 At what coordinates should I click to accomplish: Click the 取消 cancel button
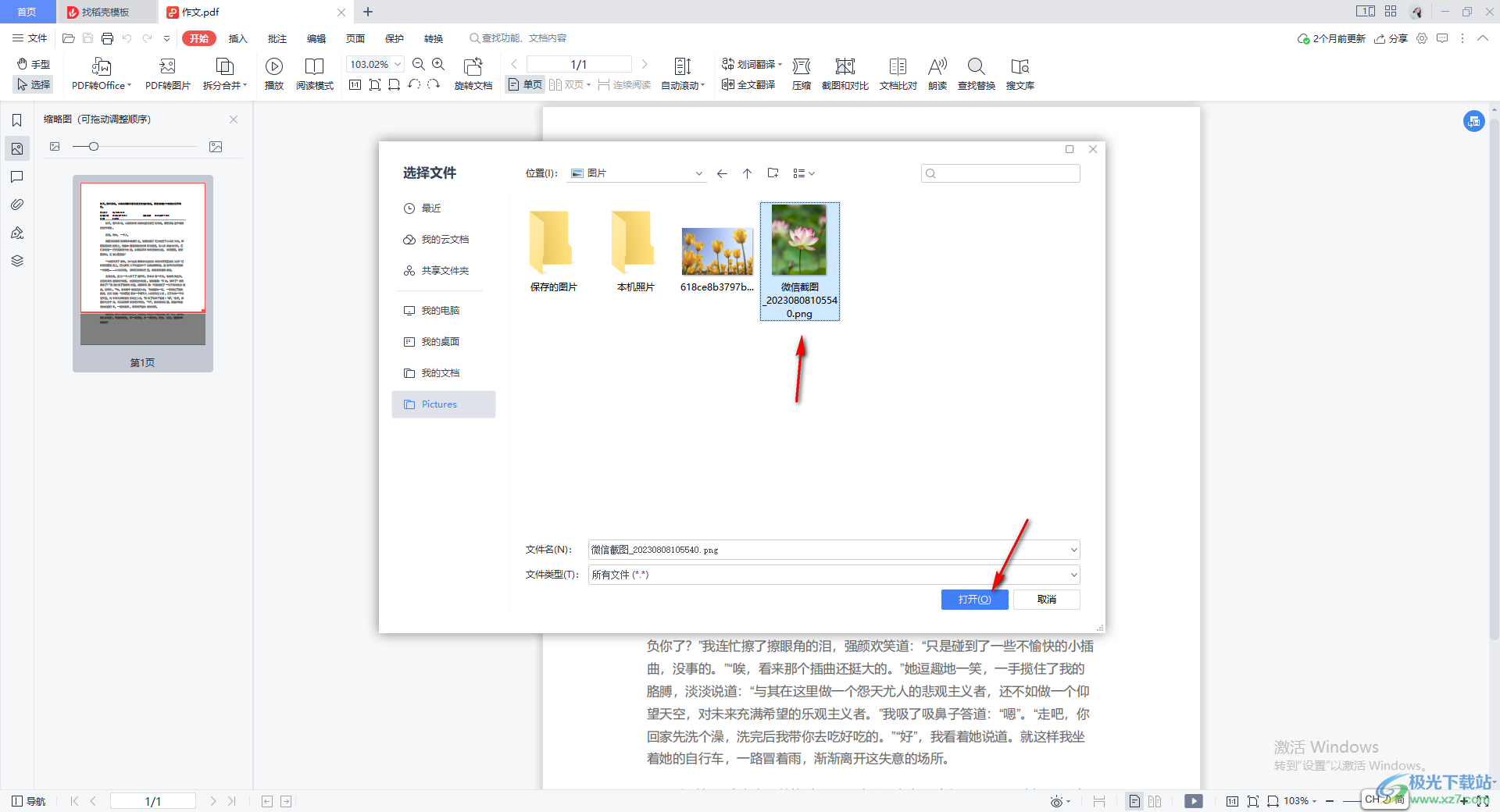(x=1046, y=599)
